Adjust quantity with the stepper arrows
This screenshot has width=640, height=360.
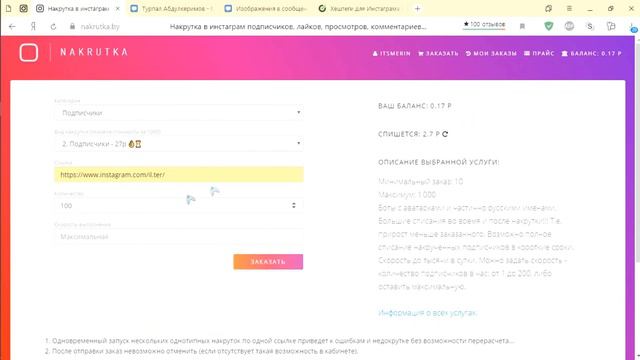point(294,205)
